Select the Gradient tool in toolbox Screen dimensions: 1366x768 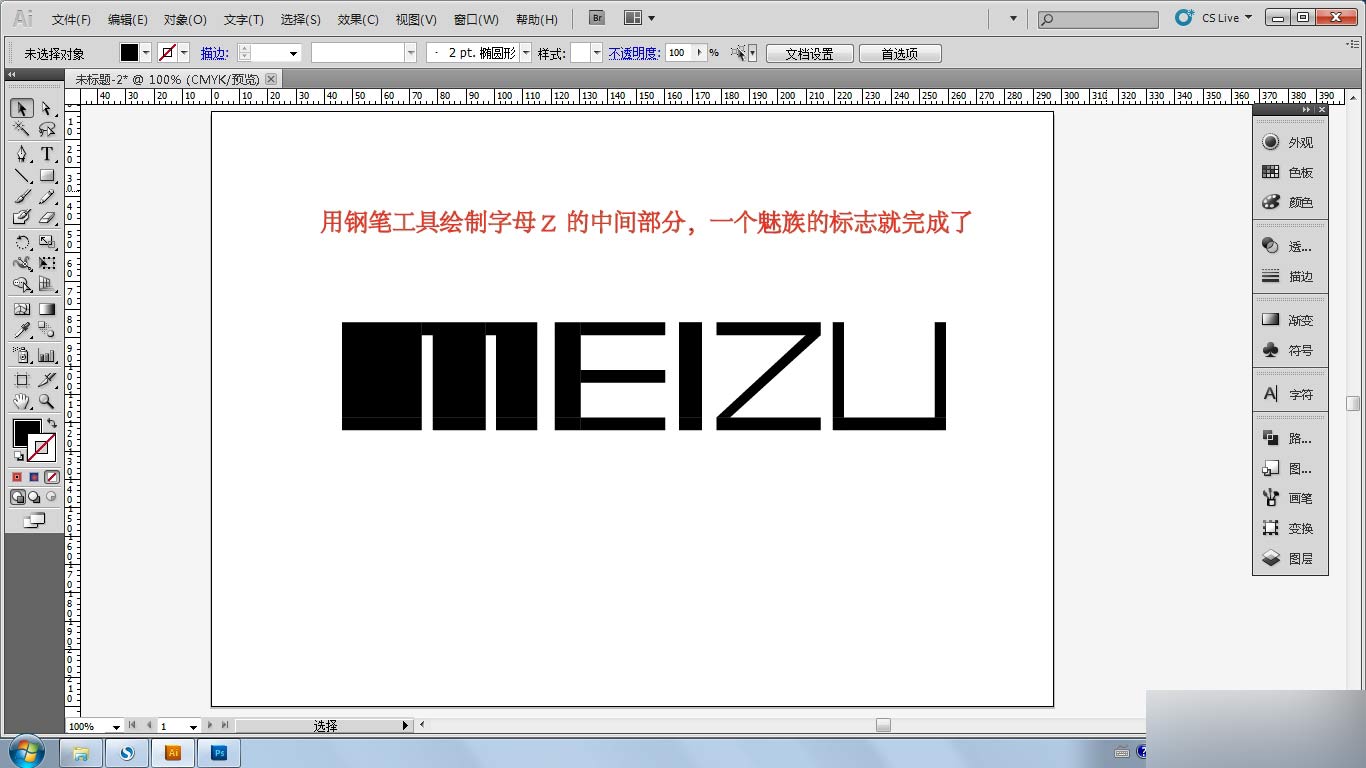click(x=46, y=309)
